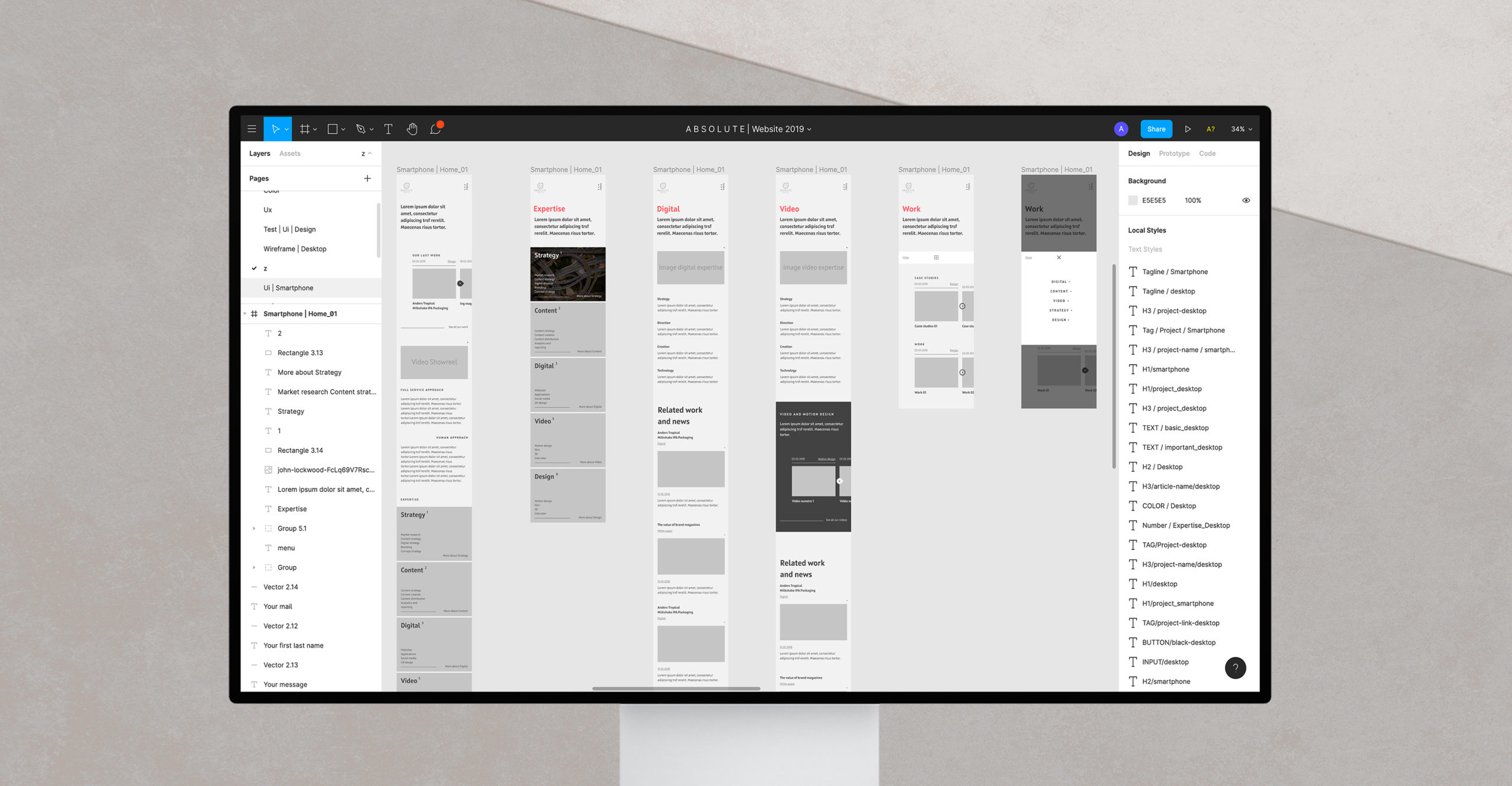Open the 34% zoom dropdown
The width and height of the screenshot is (1512, 786).
pyautogui.click(x=1241, y=129)
